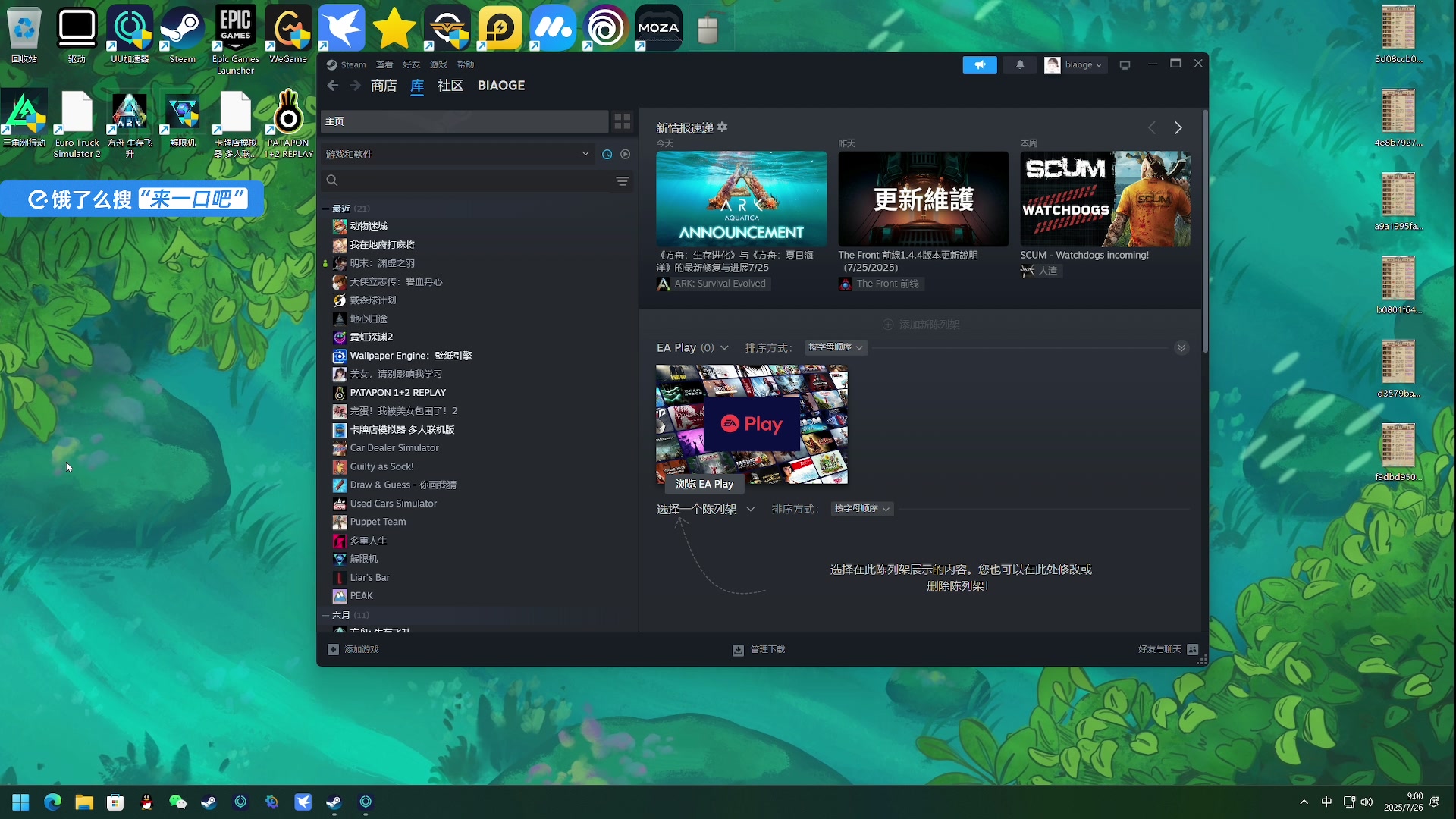This screenshot has height=819, width=1456.
Task: Toggle sort by recent activity clock icon
Action: (607, 154)
